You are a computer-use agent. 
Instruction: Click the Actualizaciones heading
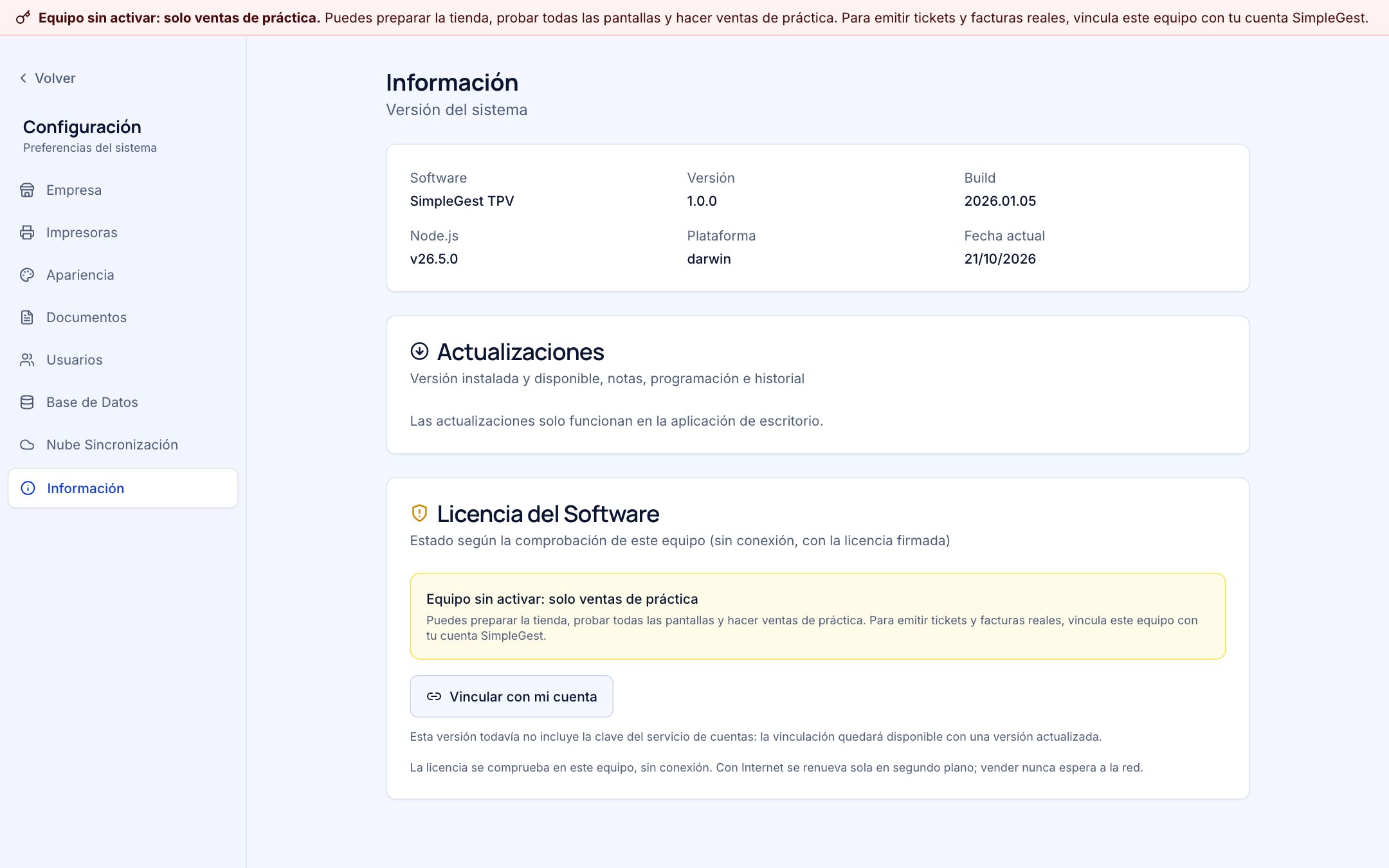[520, 352]
